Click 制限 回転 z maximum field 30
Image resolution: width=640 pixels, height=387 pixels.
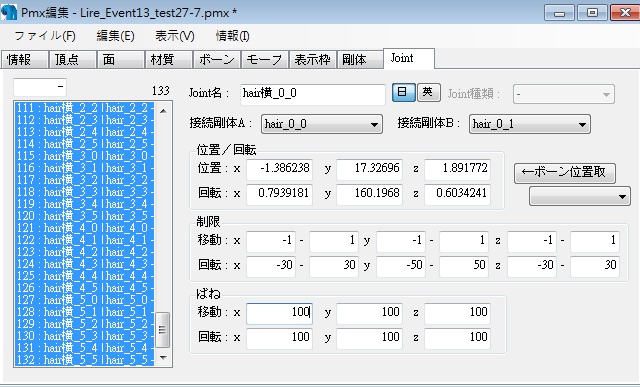point(595,266)
